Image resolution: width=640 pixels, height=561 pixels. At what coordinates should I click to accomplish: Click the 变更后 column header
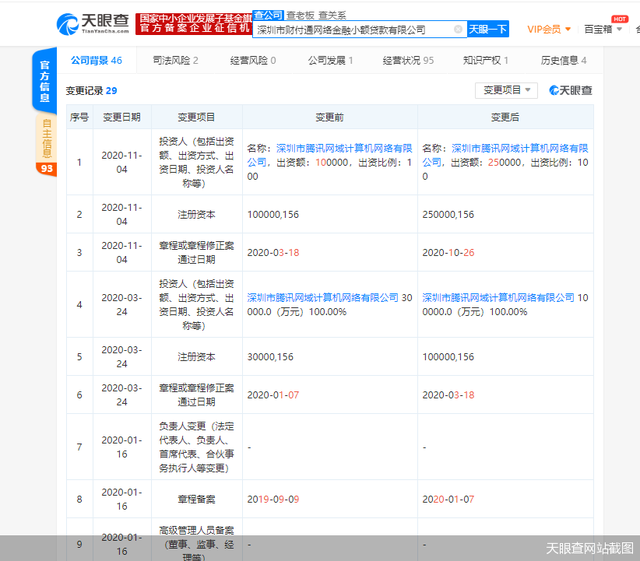[505, 117]
